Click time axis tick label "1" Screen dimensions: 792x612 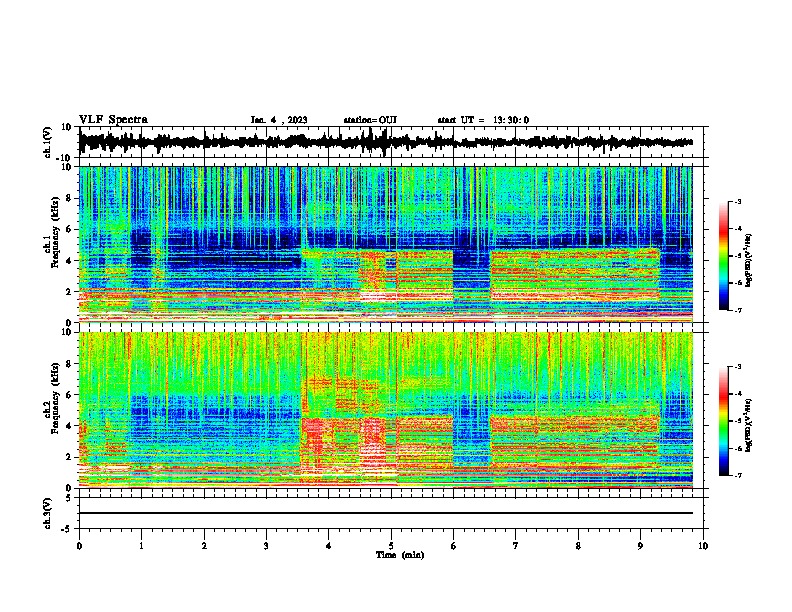tap(141, 546)
